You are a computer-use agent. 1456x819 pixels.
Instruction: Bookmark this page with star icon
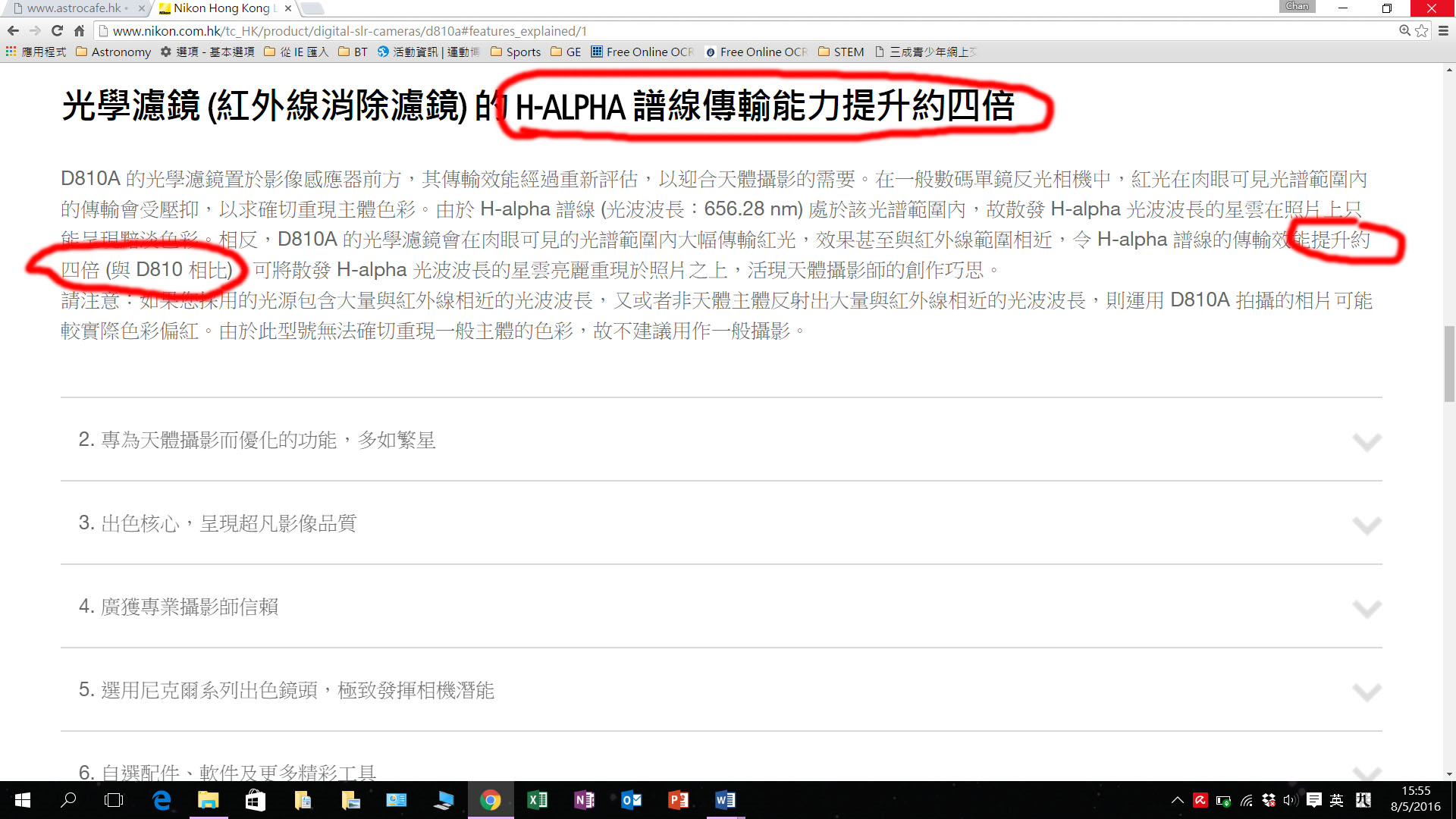[x=1422, y=31]
